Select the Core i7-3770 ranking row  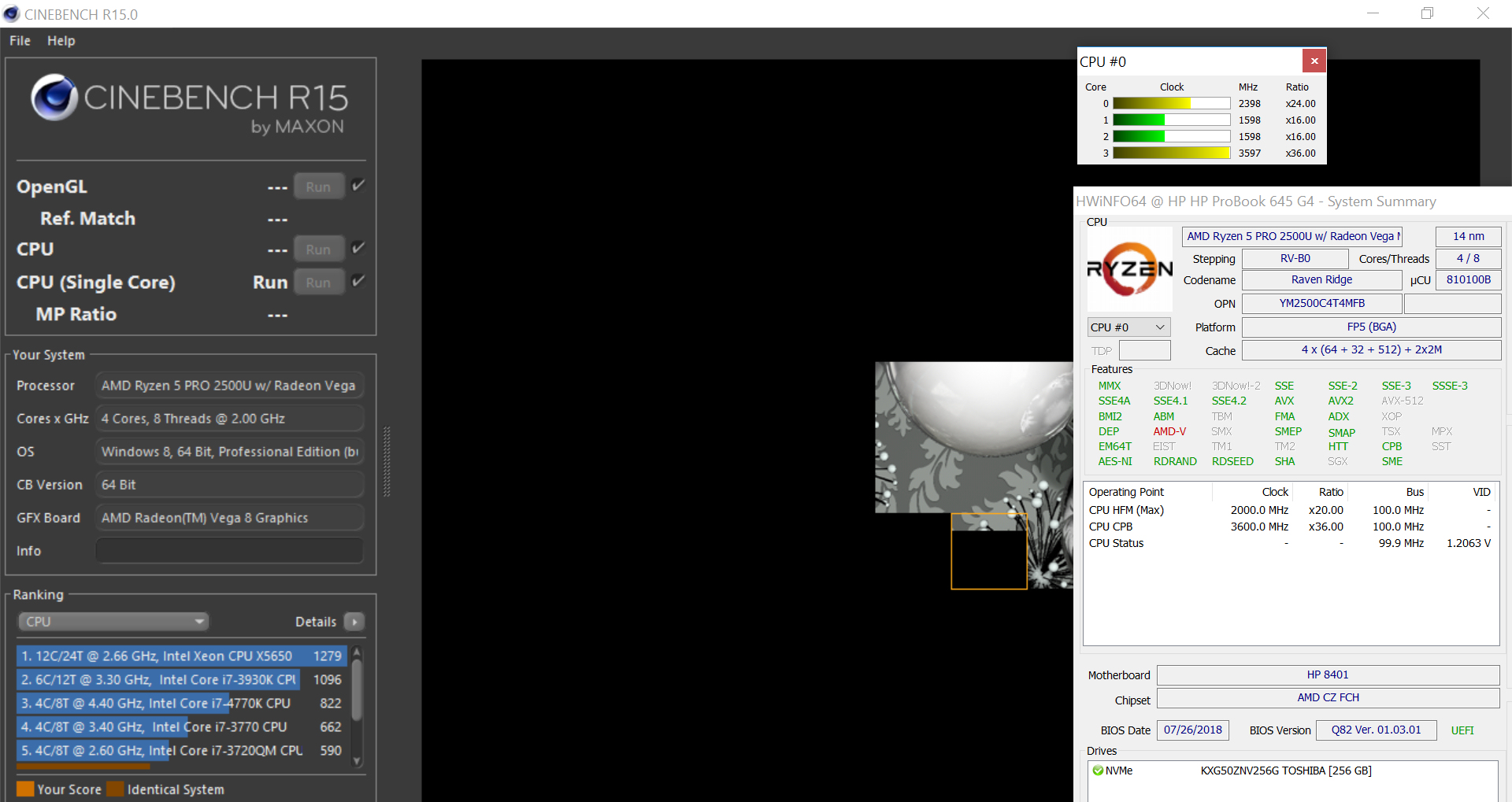181,726
